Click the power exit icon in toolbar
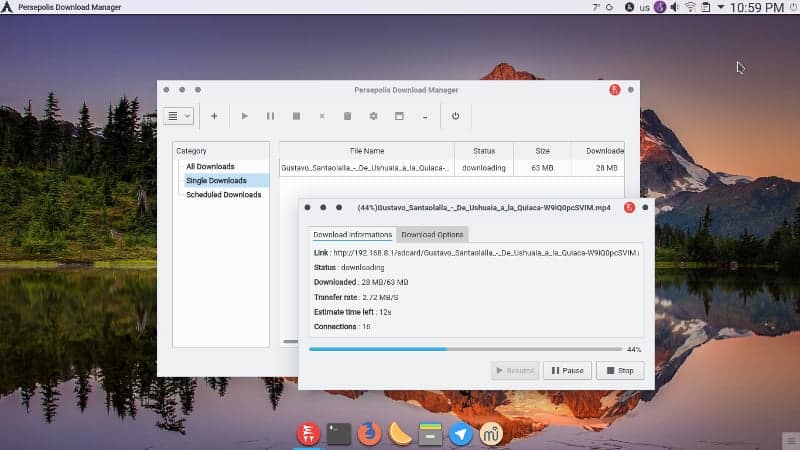This screenshot has width=800, height=450. (x=455, y=116)
